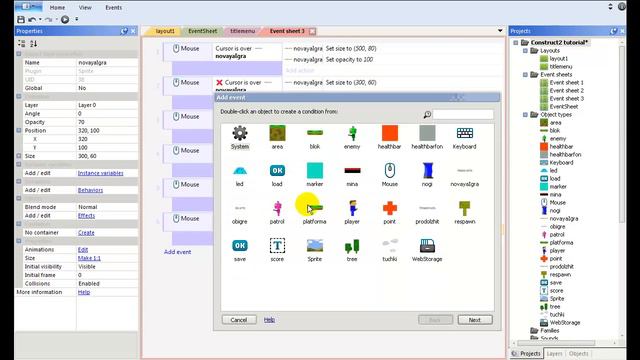This screenshot has height=360, width=640.
Task: Switch to the EventSheet tab
Action: click(x=202, y=31)
